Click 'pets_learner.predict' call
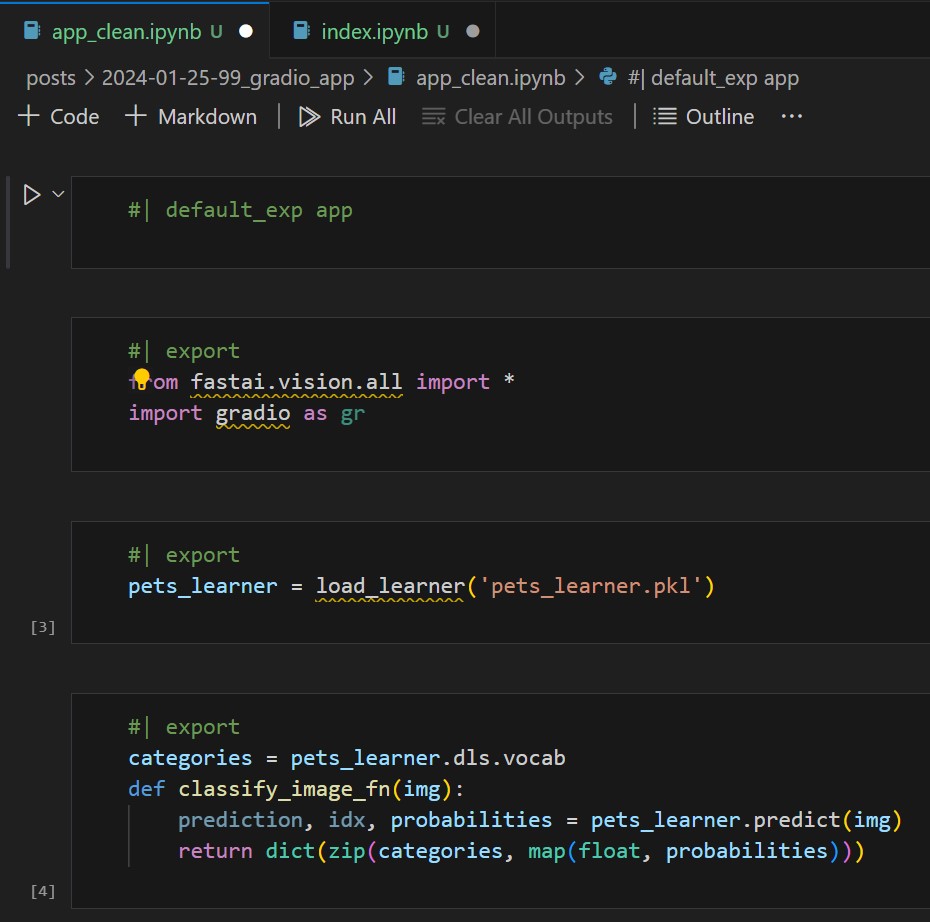This screenshot has width=930, height=922. 715,820
